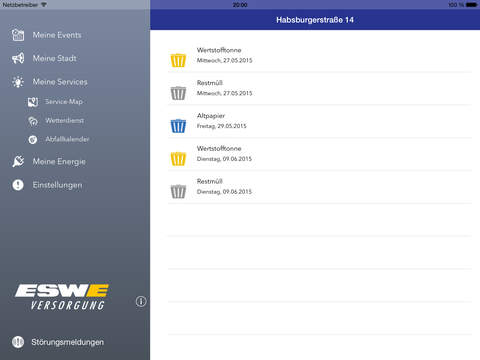The image size is (480, 360).
Task: Open the Meine Energie plug icon
Action: [18, 161]
